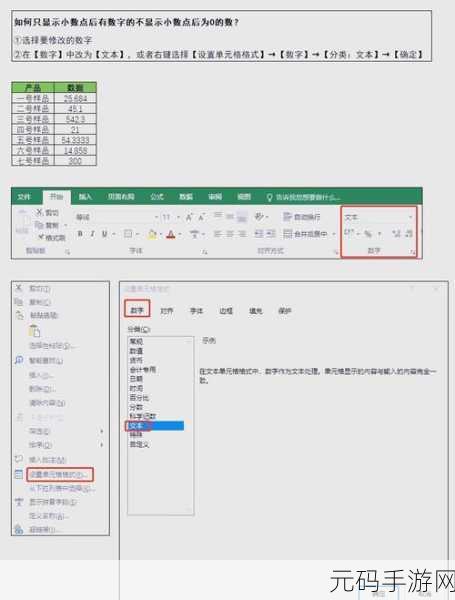Toggle bold formatting (B) in ribbon
Viewport: 455px width, 600px height.
coord(80,234)
